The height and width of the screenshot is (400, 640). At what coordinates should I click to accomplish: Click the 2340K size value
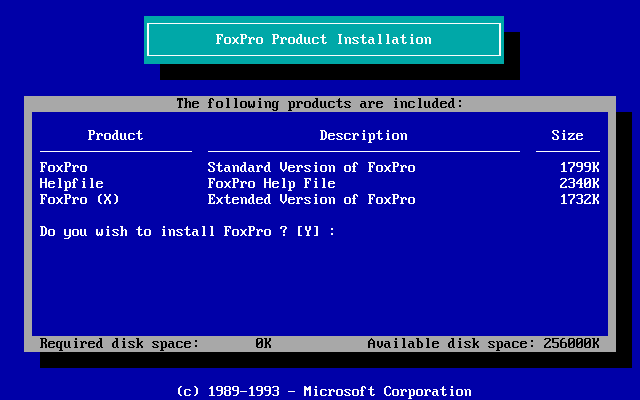580,184
